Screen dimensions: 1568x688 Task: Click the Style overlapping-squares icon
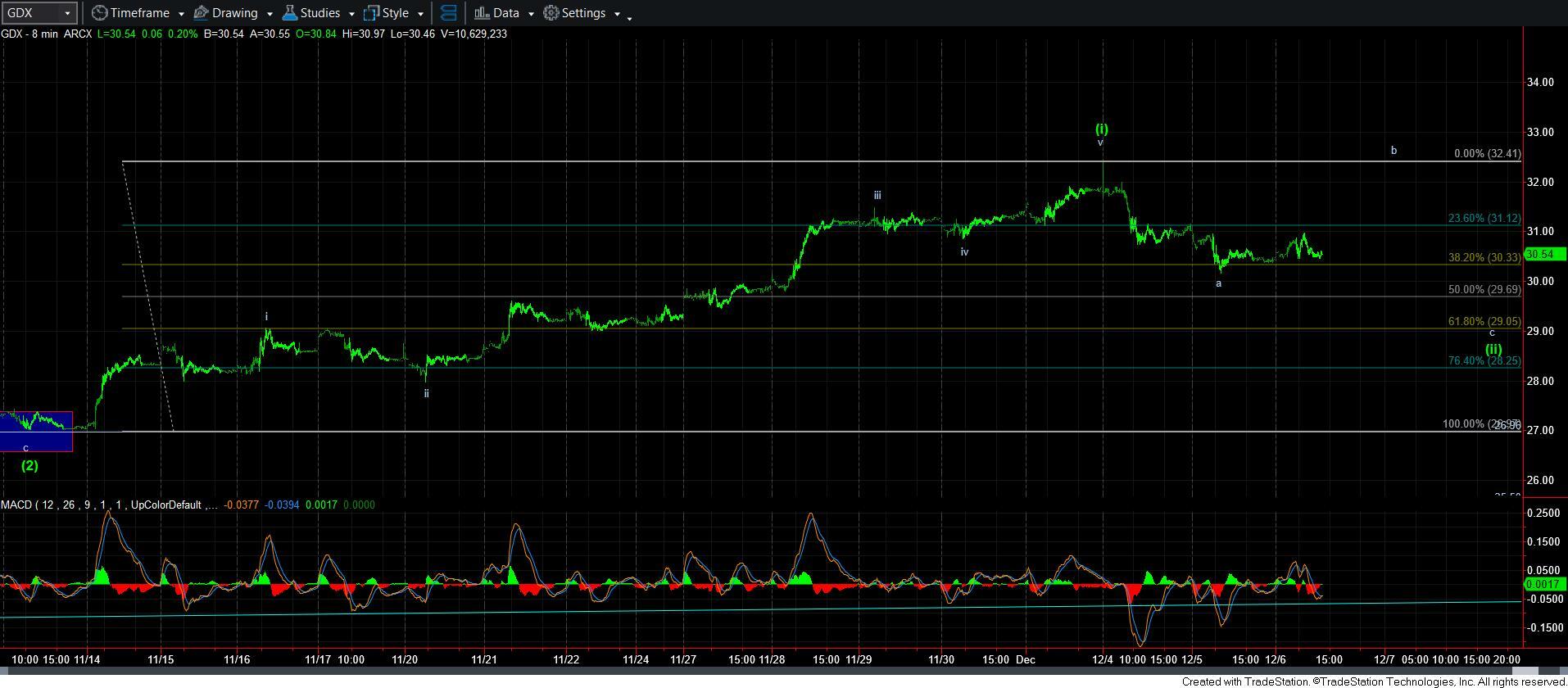pyautogui.click(x=371, y=13)
